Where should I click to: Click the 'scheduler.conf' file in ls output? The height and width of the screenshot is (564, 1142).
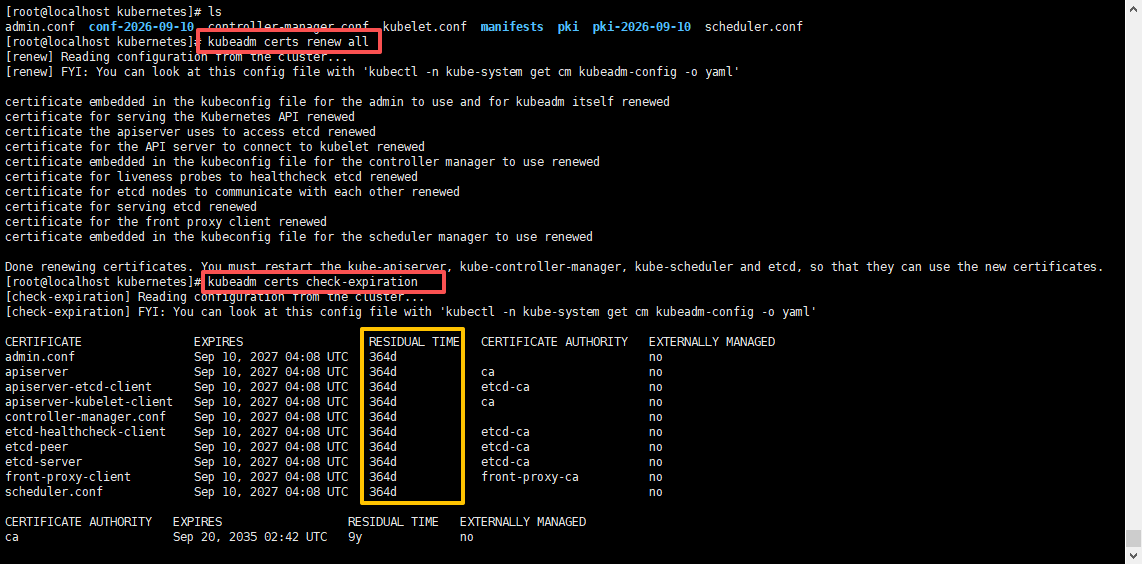pyautogui.click(x=753, y=26)
